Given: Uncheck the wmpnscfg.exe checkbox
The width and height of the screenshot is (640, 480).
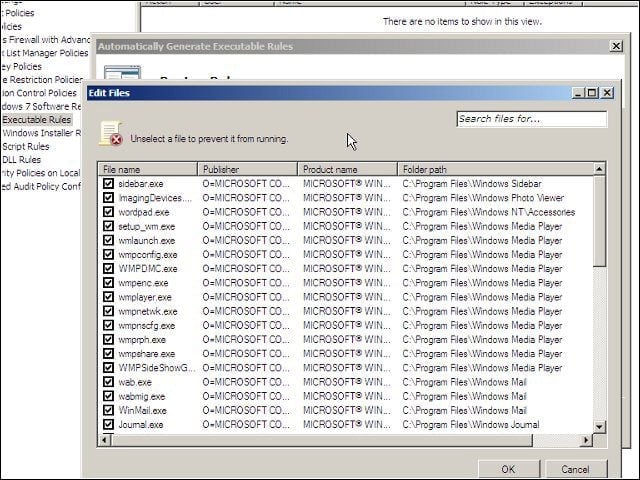Looking at the screenshot, I should point(108,325).
